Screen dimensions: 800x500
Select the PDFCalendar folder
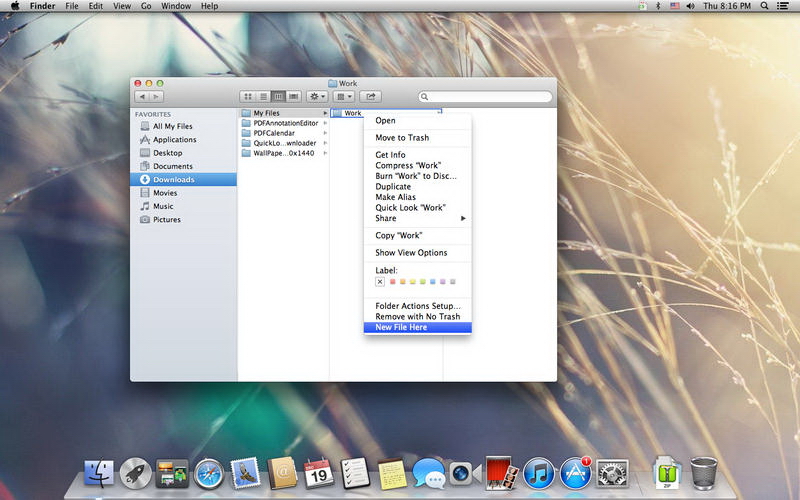point(274,133)
